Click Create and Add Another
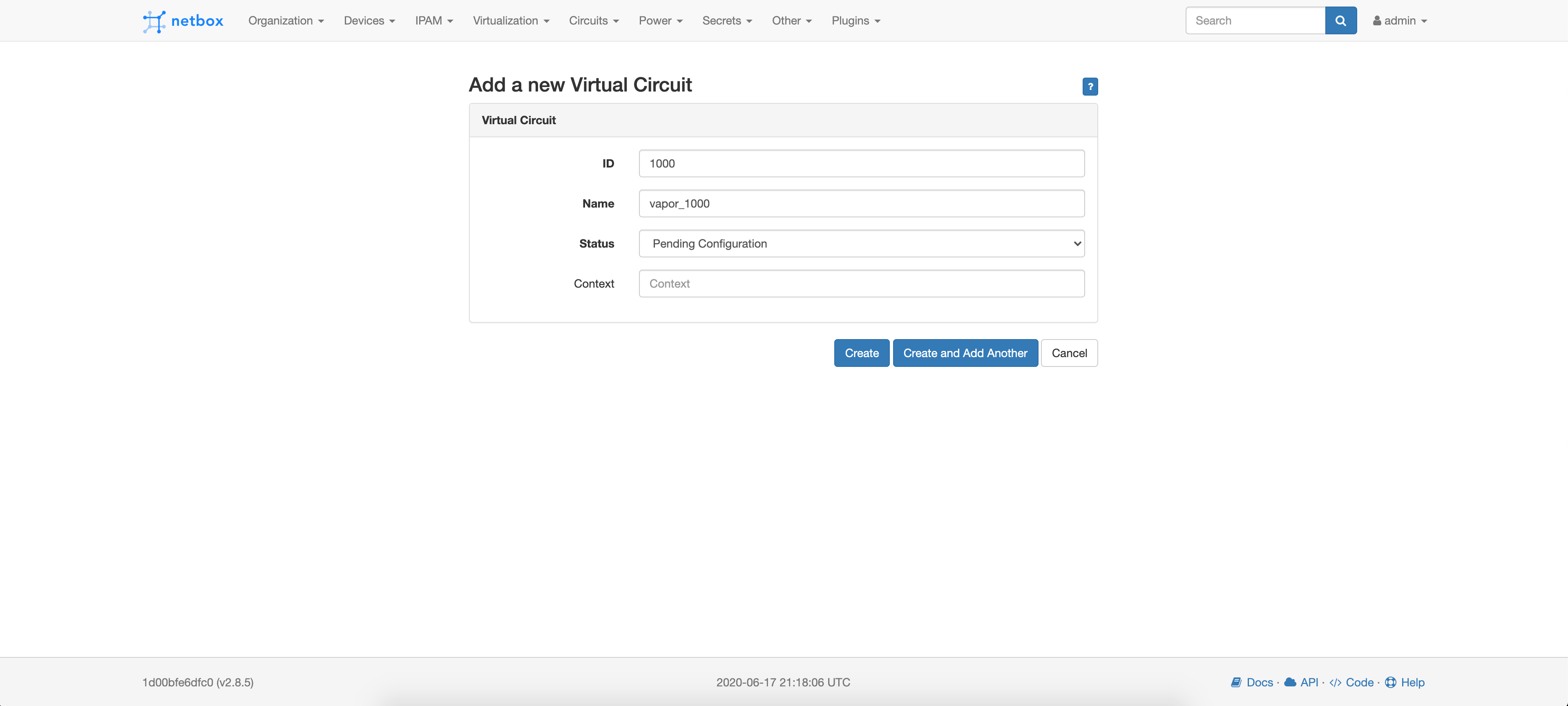 coord(965,353)
